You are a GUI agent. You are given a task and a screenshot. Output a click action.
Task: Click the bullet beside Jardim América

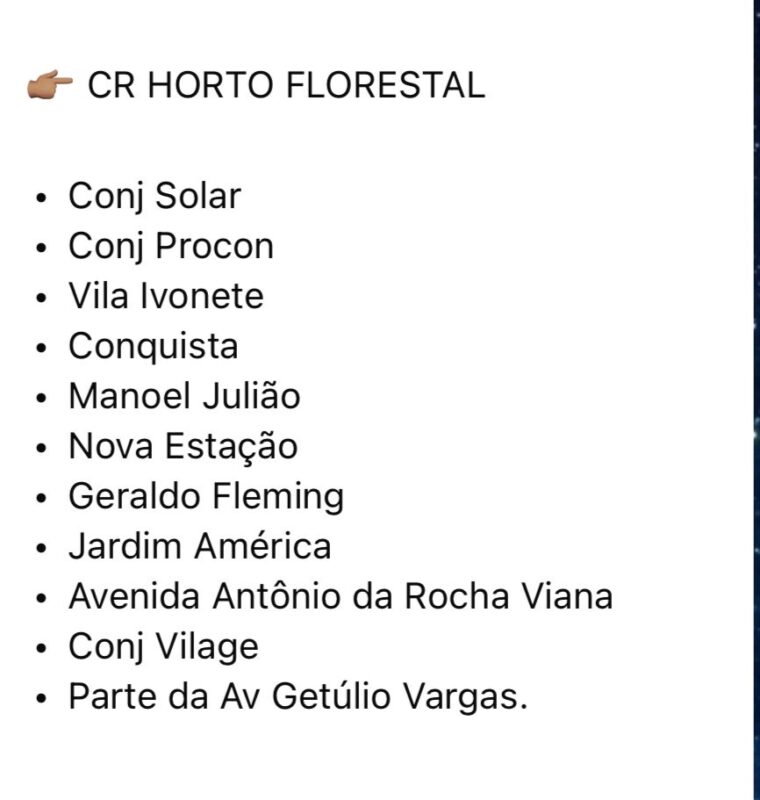pyautogui.click(x=41, y=547)
